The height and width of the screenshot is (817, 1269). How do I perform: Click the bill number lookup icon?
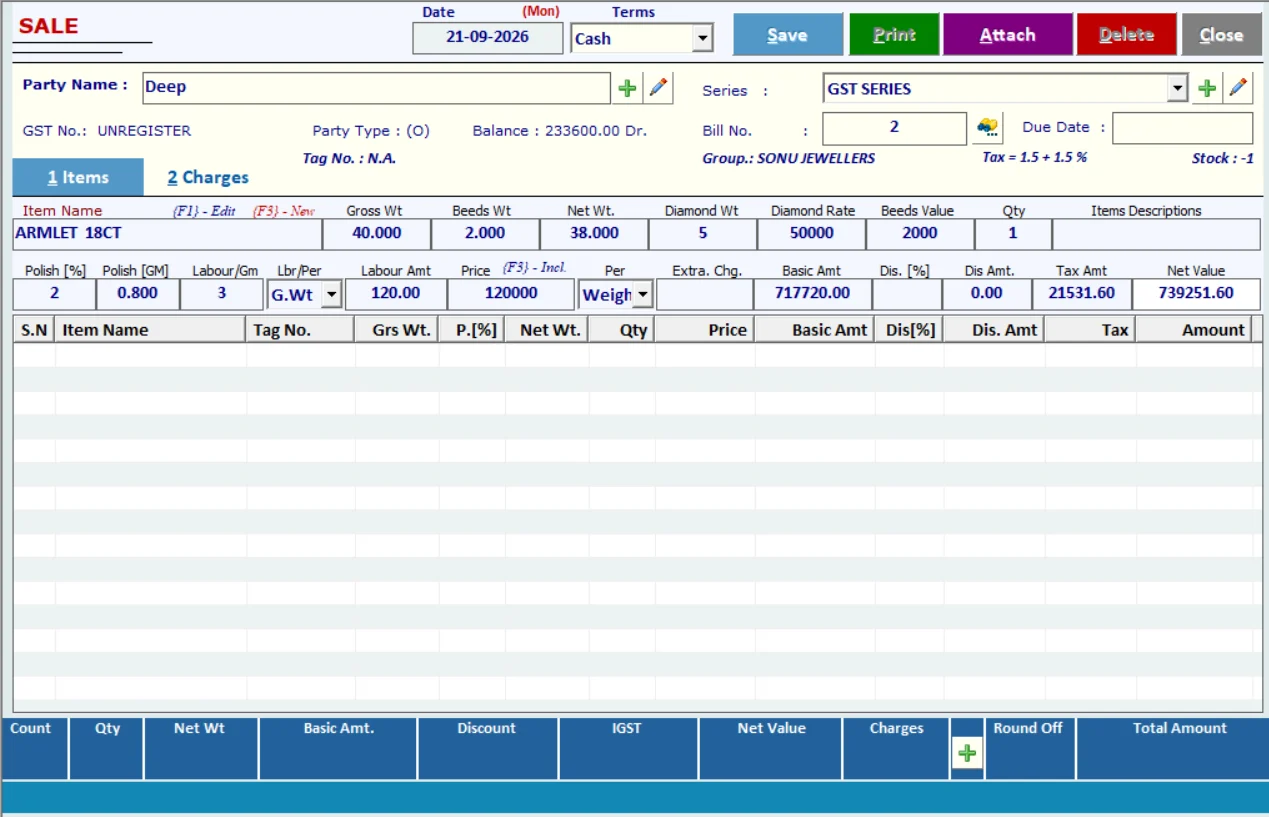[987, 128]
